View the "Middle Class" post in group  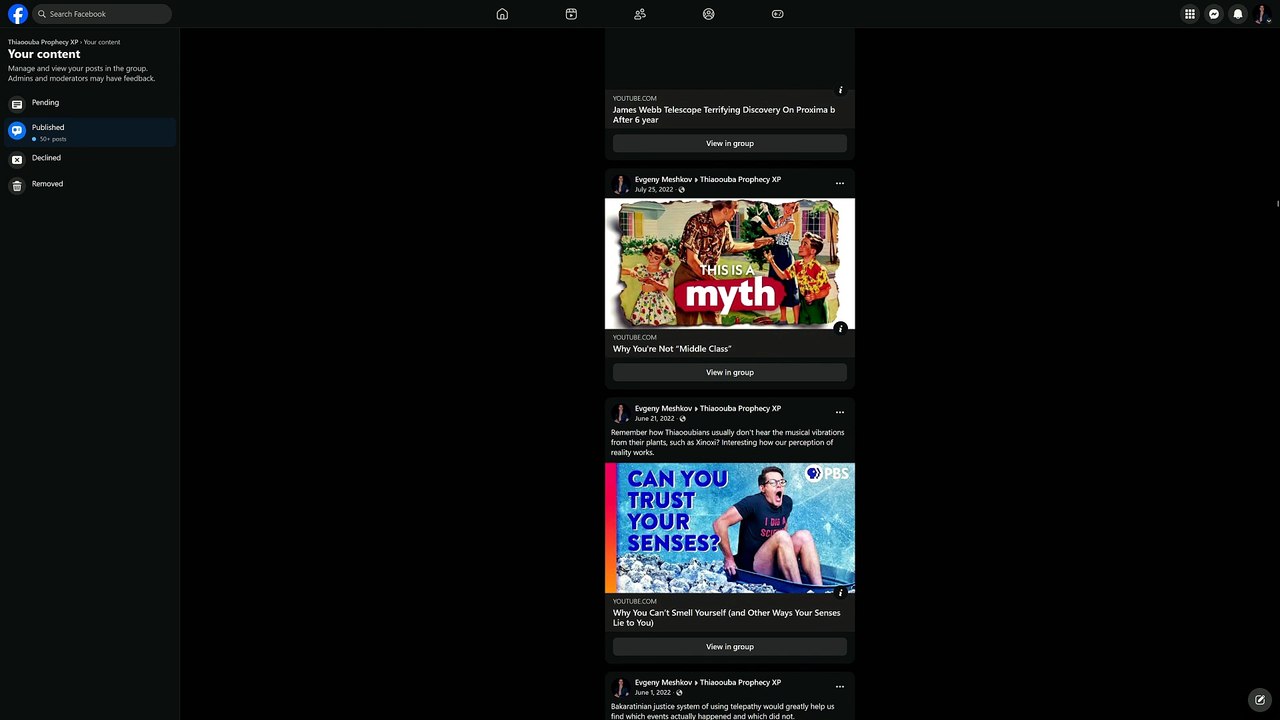pyautogui.click(x=730, y=372)
